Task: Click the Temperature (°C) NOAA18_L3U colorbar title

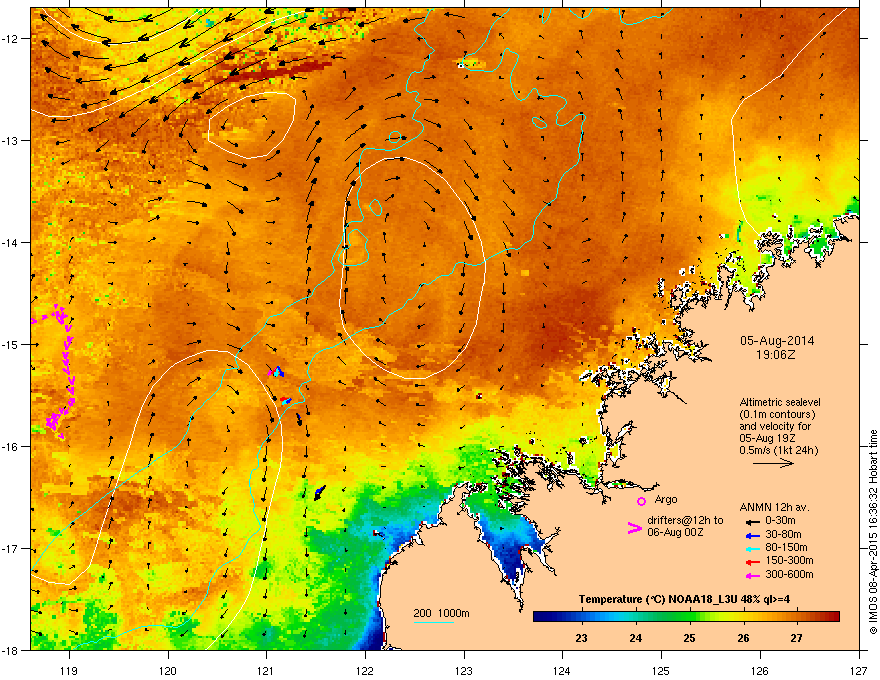Action: coord(684,599)
